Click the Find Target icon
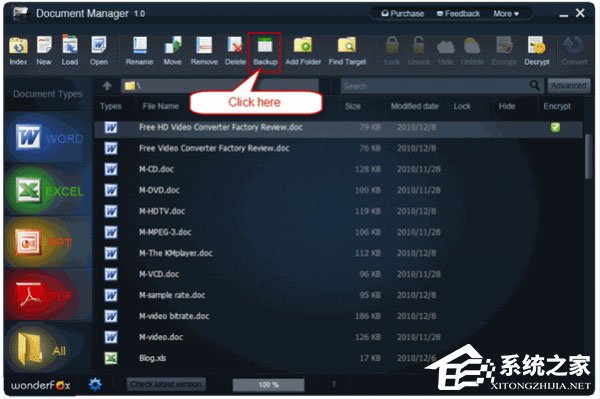The height and width of the screenshot is (399, 600). pos(347,50)
